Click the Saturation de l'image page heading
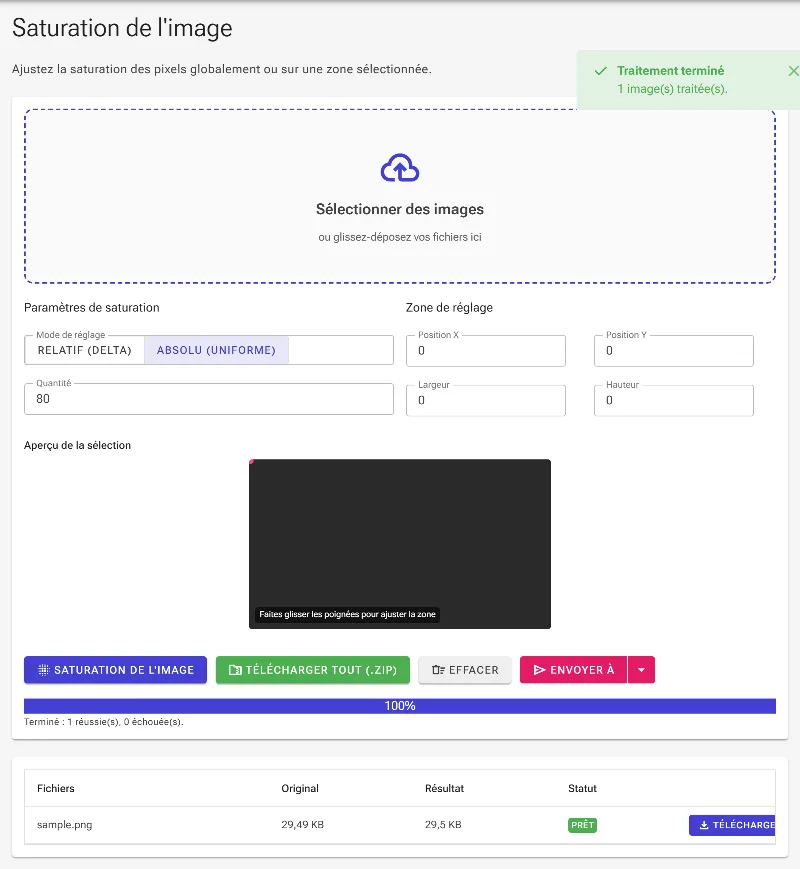 click(x=122, y=28)
